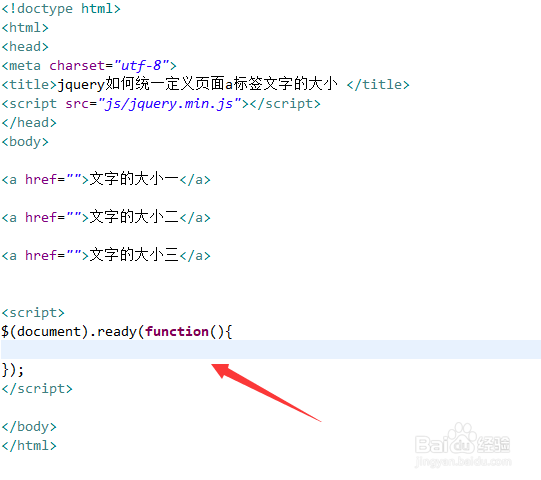Click the anchor line 文字的大小三
Image resolution: width=541 pixels, height=480 pixels.
pos(106,255)
